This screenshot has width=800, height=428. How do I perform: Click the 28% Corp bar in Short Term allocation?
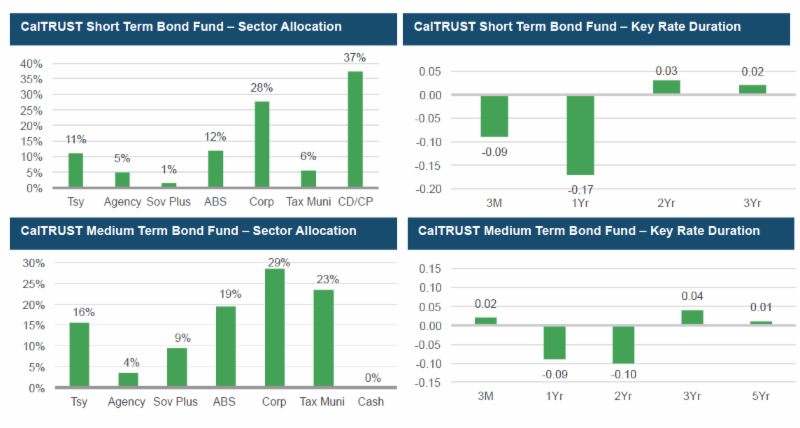click(x=261, y=145)
